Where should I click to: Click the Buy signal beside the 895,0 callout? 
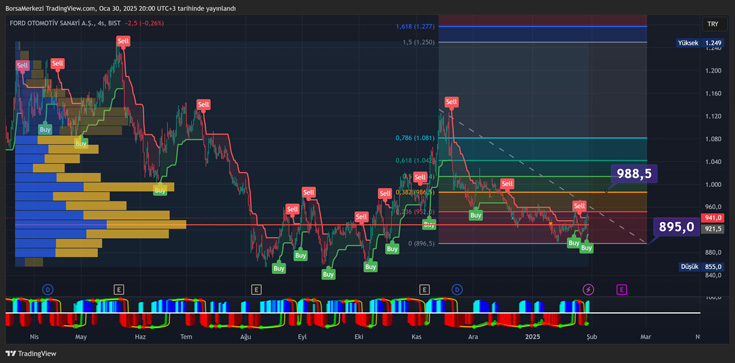click(x=586, y=248)
